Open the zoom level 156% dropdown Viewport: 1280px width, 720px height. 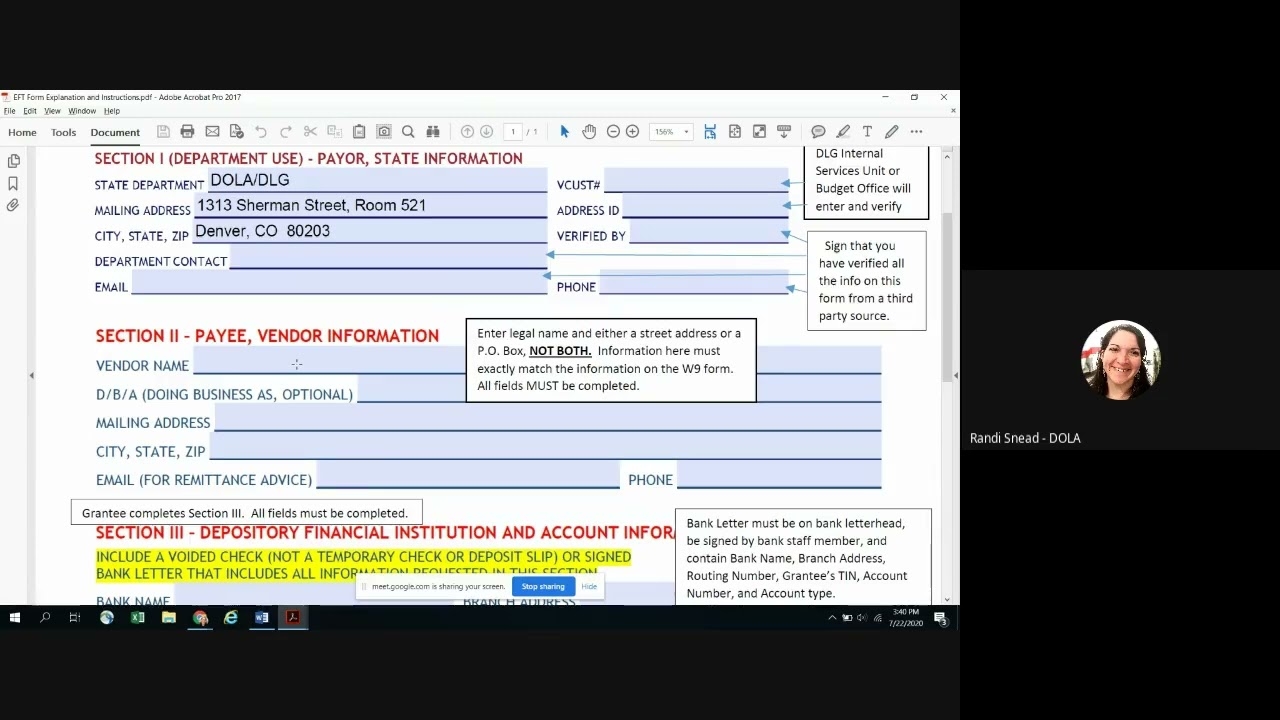click(x=671, y=132)
